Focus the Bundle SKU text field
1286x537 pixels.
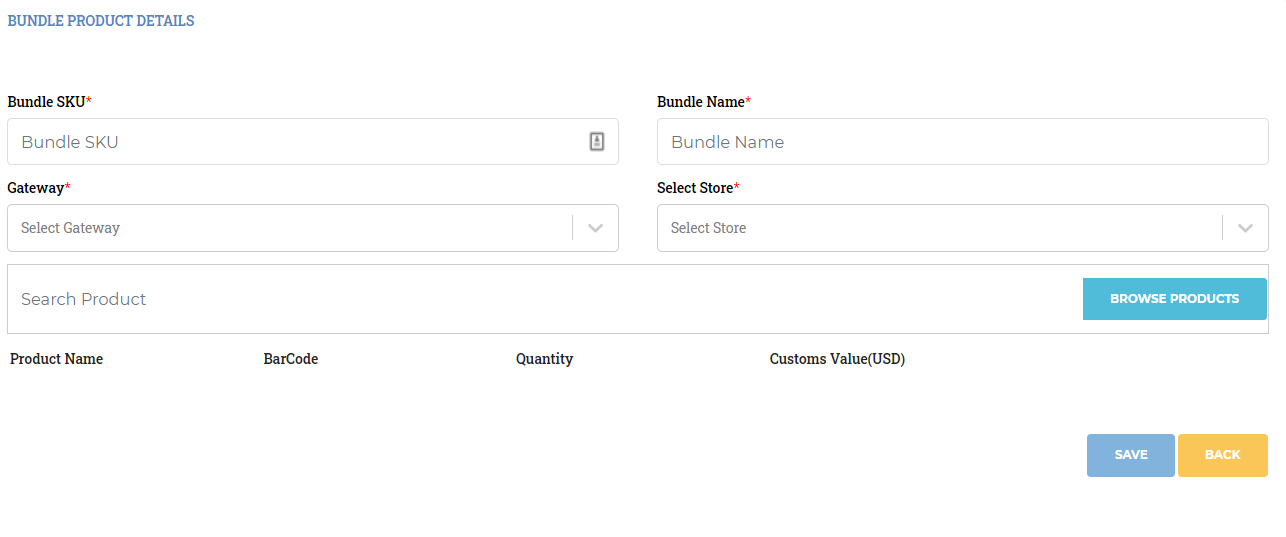[313, 142]
